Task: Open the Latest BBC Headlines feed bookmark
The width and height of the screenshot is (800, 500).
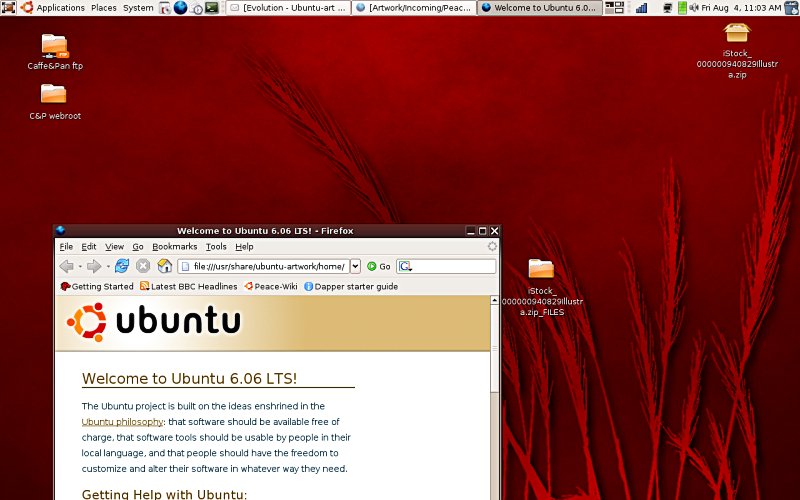Action: 189,287
